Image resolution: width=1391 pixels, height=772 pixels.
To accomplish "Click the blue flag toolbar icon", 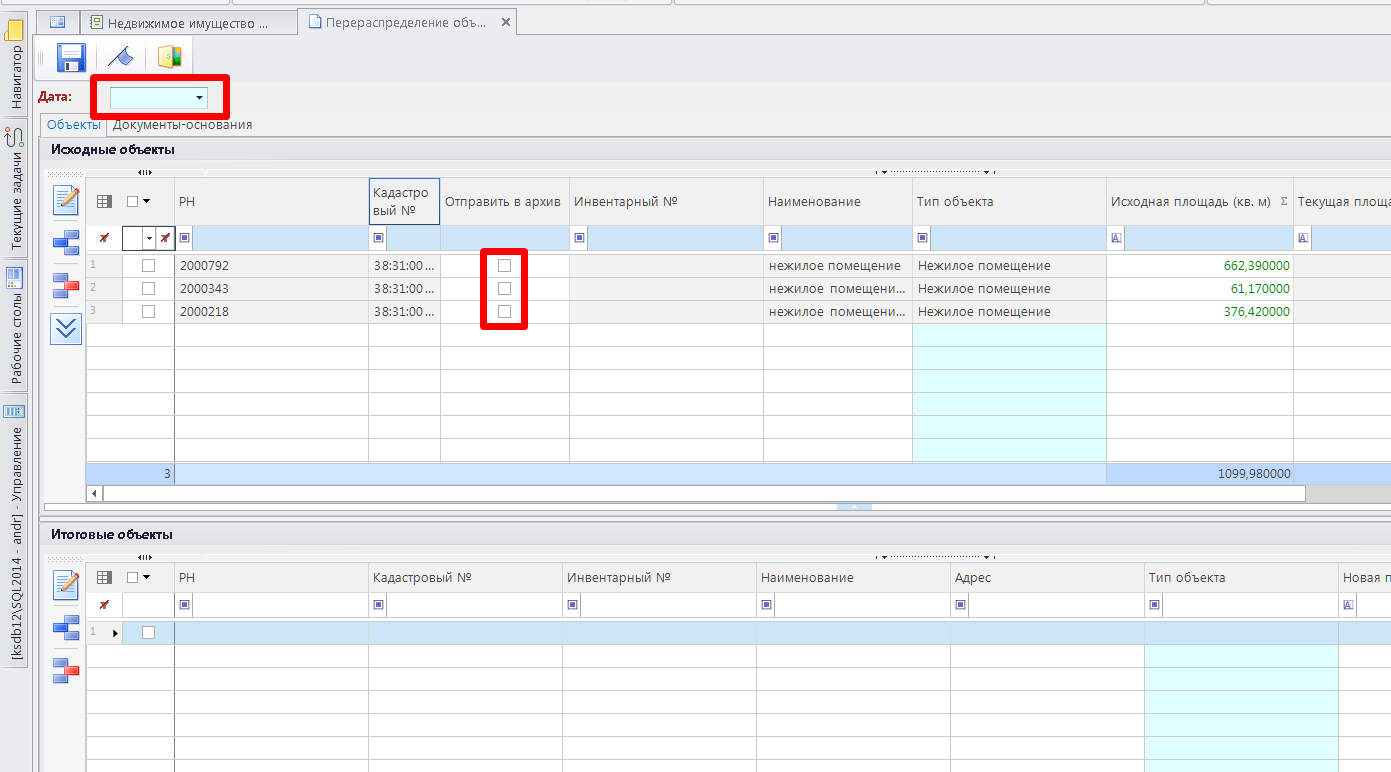I will pos(122,58).
